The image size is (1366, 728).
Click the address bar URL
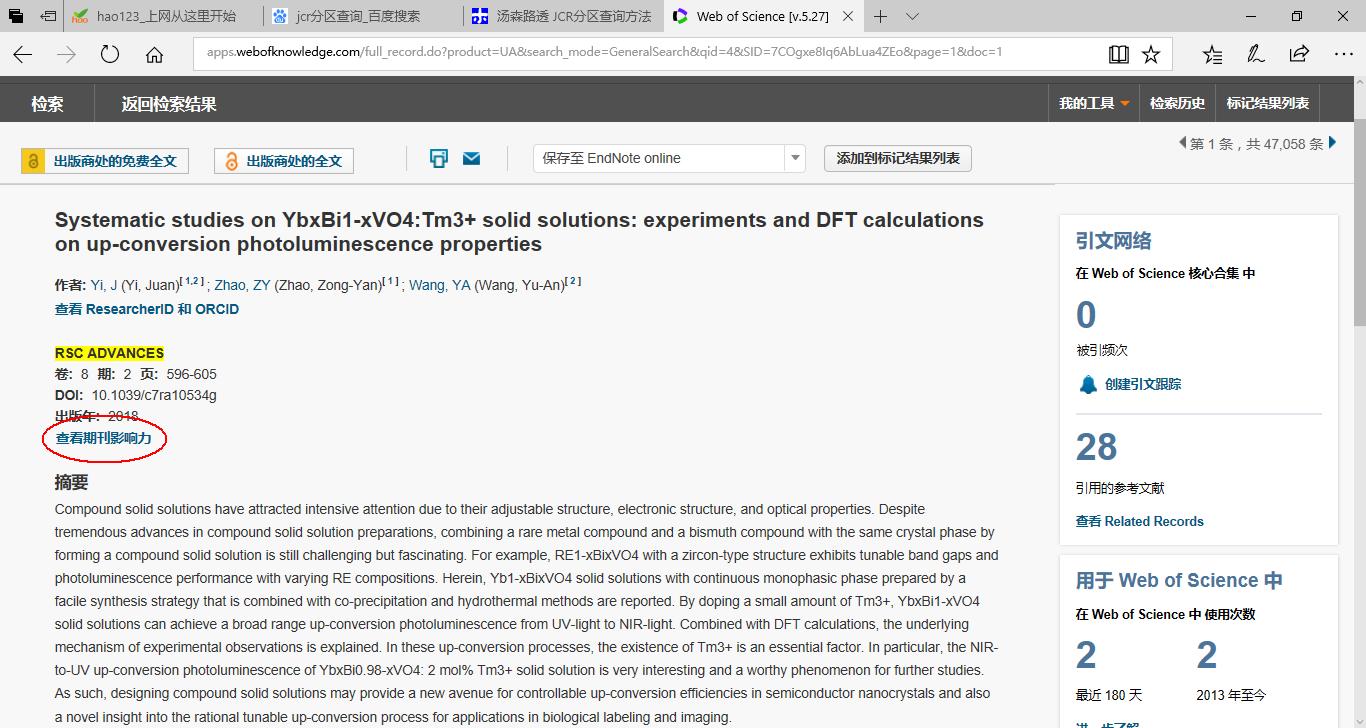click(x=604, y=52)
